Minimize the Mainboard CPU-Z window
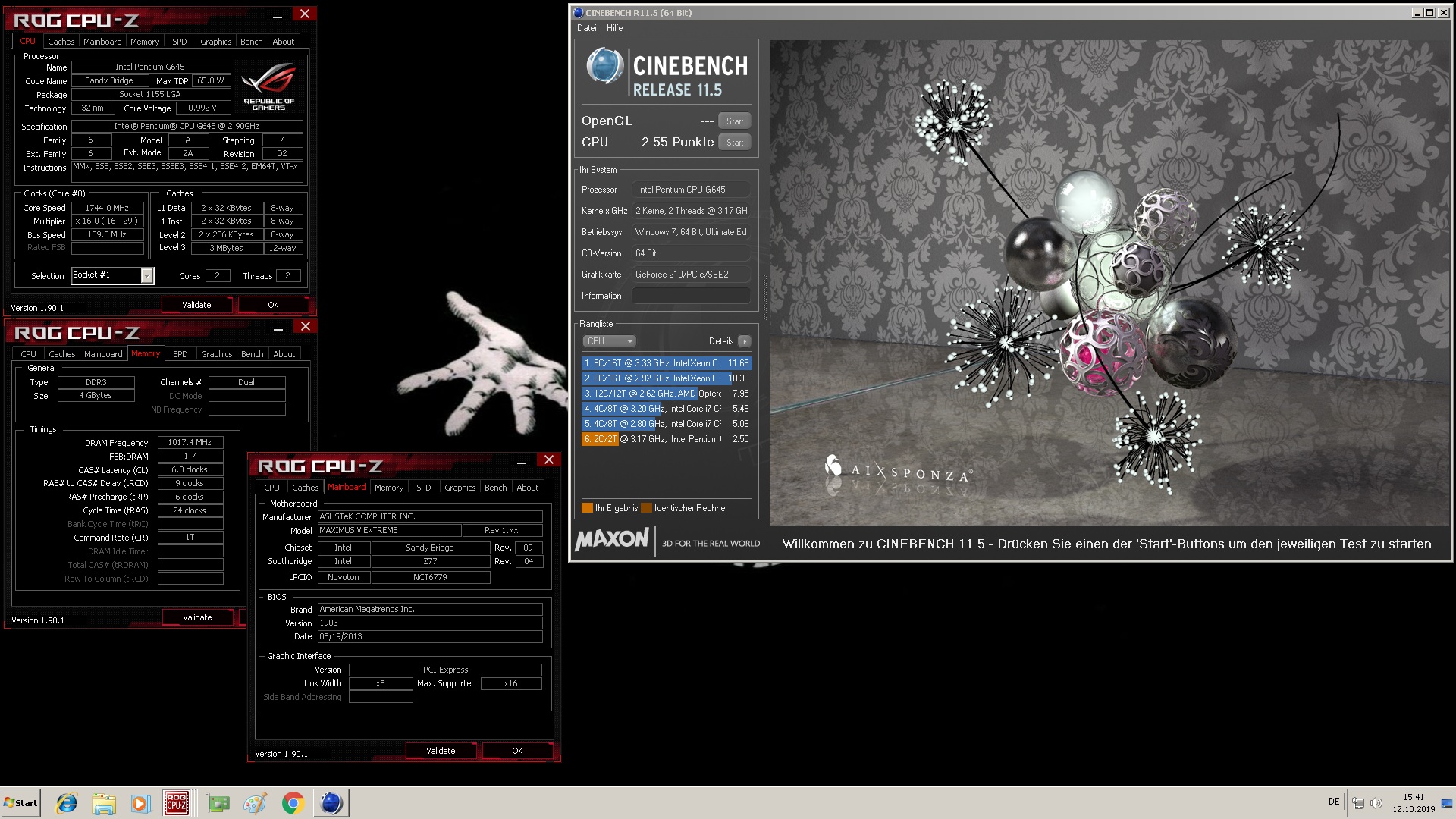The image size is (1456, 819). 522,462
